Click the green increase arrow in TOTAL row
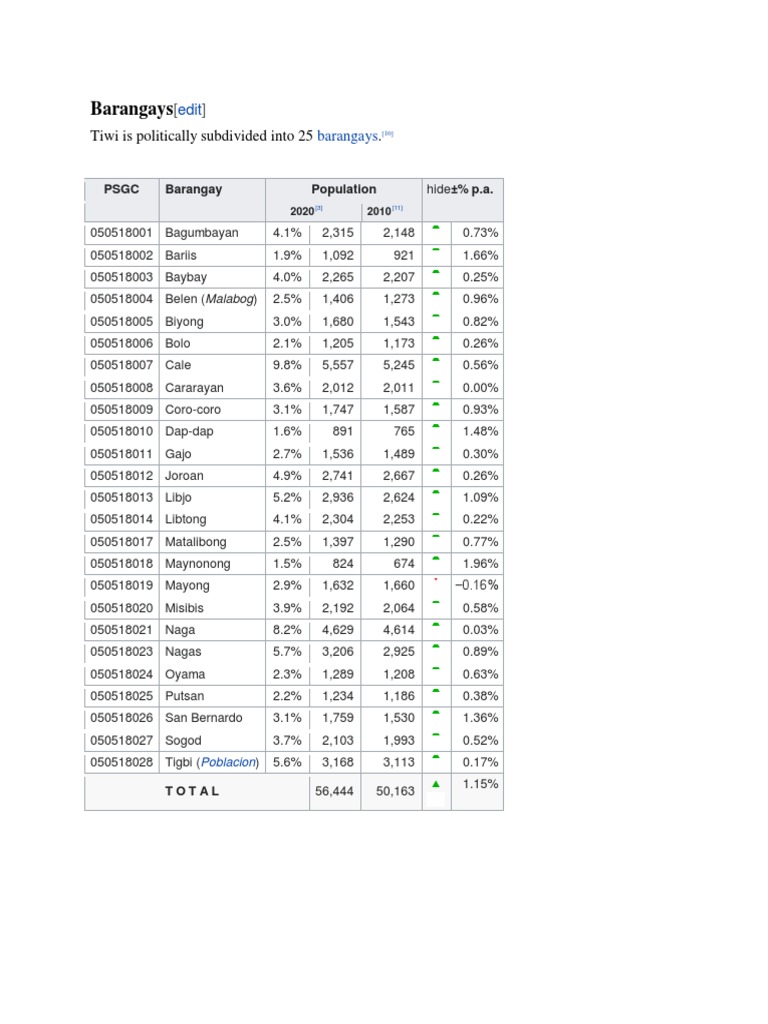This screenshot has width=768, height=1024. (436, 784)
